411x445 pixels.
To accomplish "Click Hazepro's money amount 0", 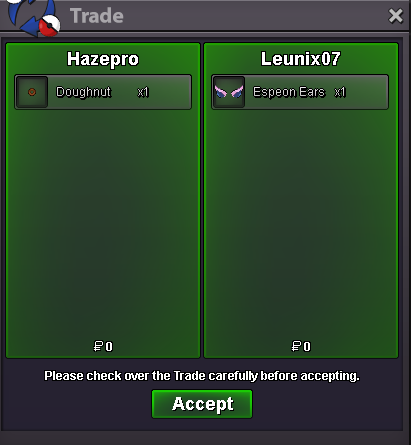I will (109, 347).
